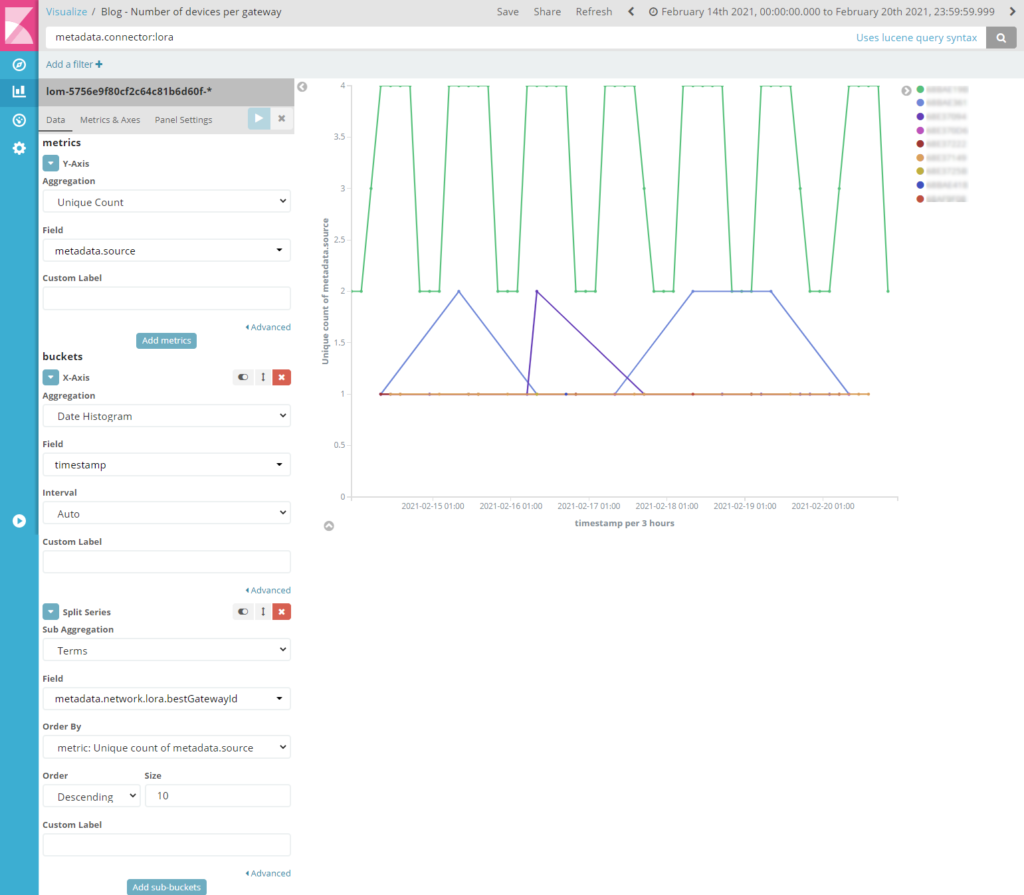Click the Split Series priority handle

click(x=263, y=611)
